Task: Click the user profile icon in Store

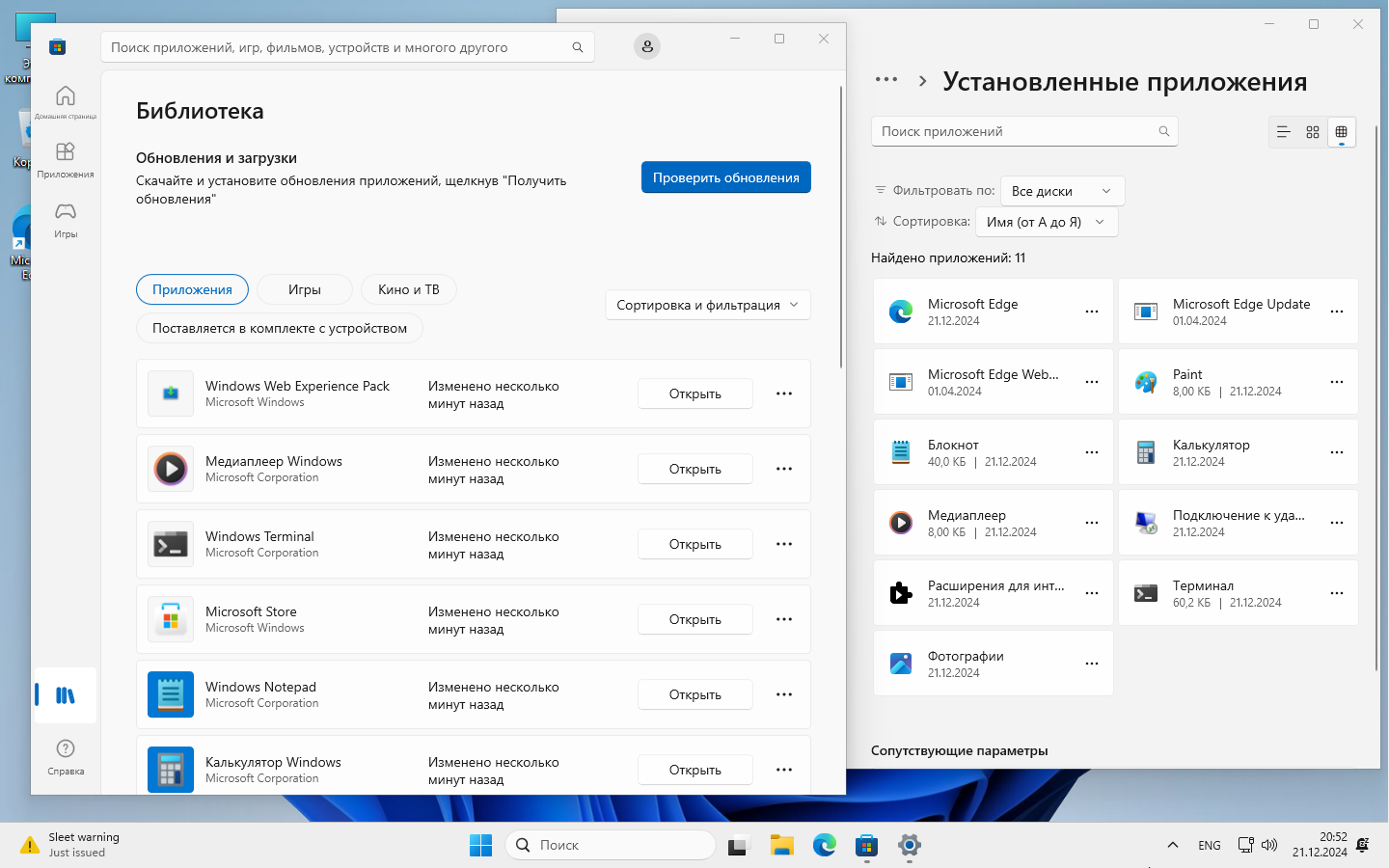Action: click(x=647, y=46)
